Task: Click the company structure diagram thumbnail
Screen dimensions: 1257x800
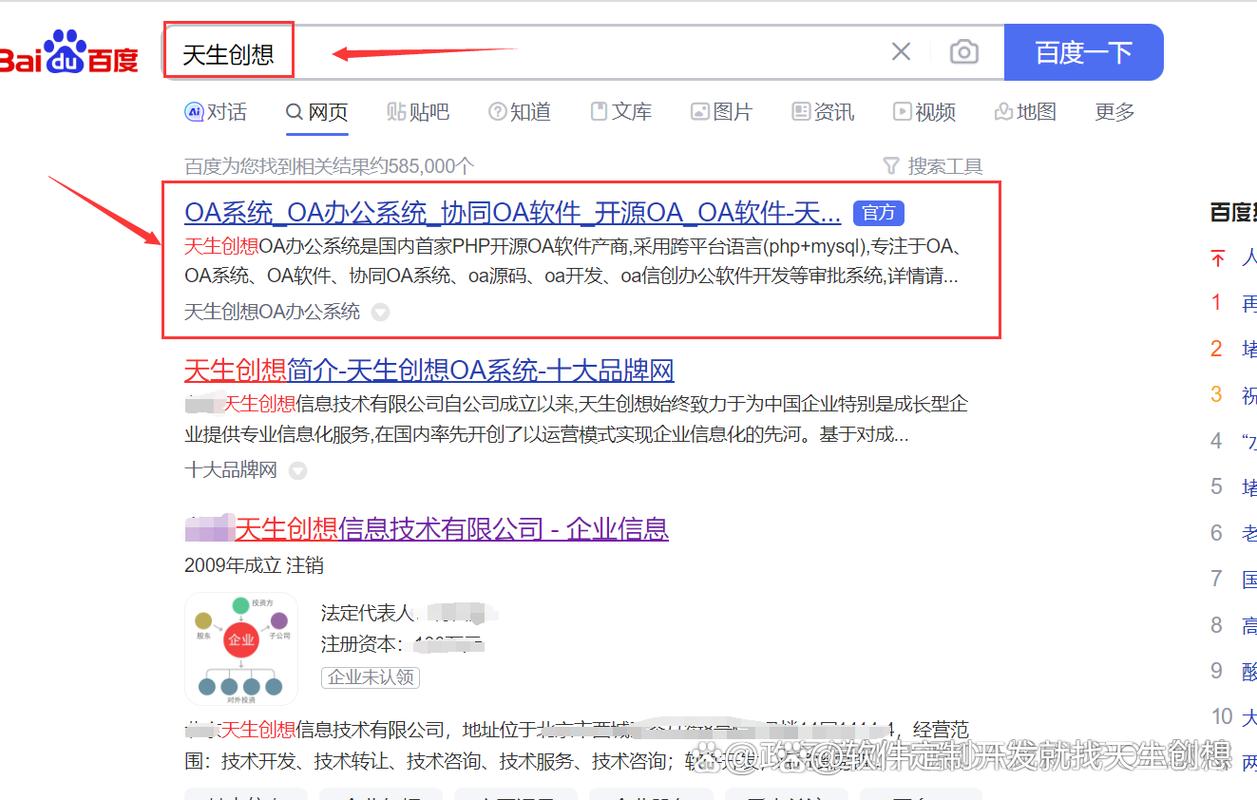Action: click(x=240, y=648)
